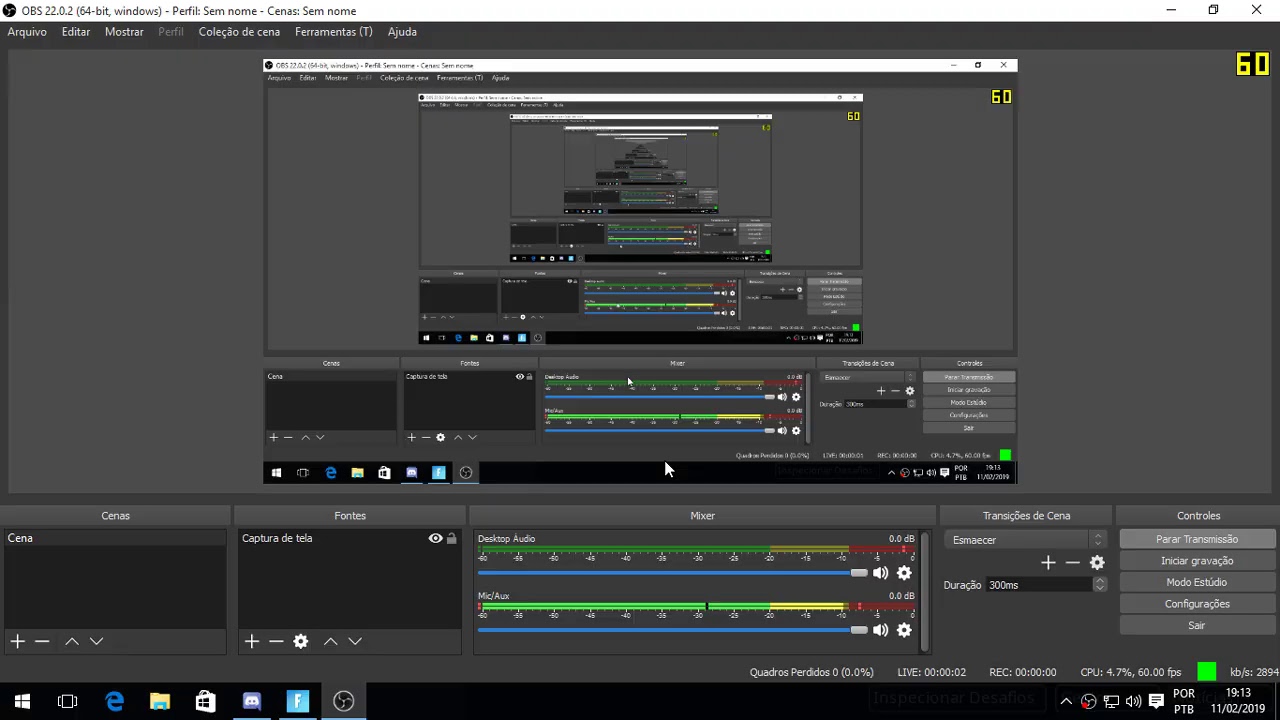
Task: Adjust Duração value stepper arrows
Action: pos(1099,585)
